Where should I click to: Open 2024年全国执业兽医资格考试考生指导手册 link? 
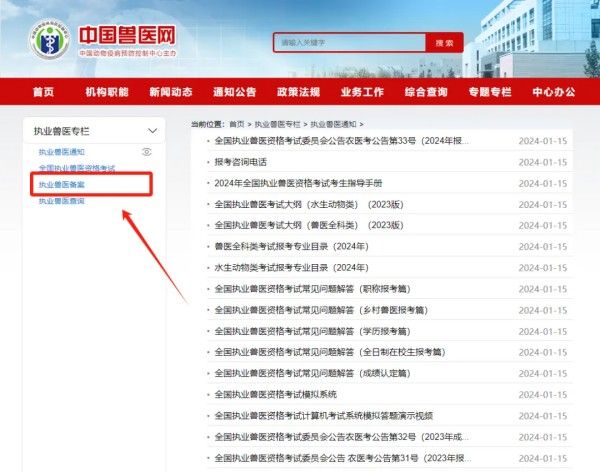[x=298, y=183]
